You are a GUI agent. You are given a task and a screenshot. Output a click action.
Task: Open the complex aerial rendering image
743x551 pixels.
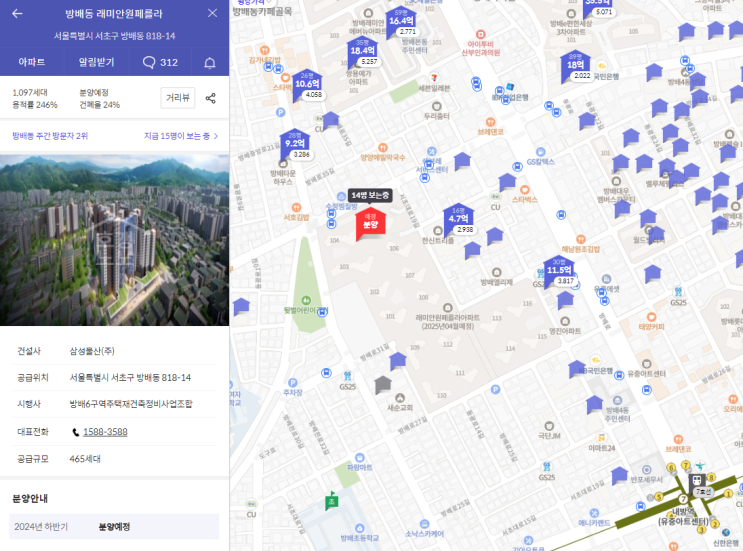tap(114, 240)
